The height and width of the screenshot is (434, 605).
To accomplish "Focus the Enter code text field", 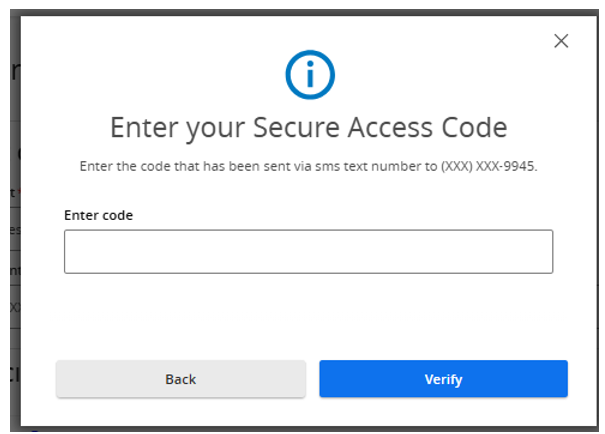I will [x=308, y=252].
